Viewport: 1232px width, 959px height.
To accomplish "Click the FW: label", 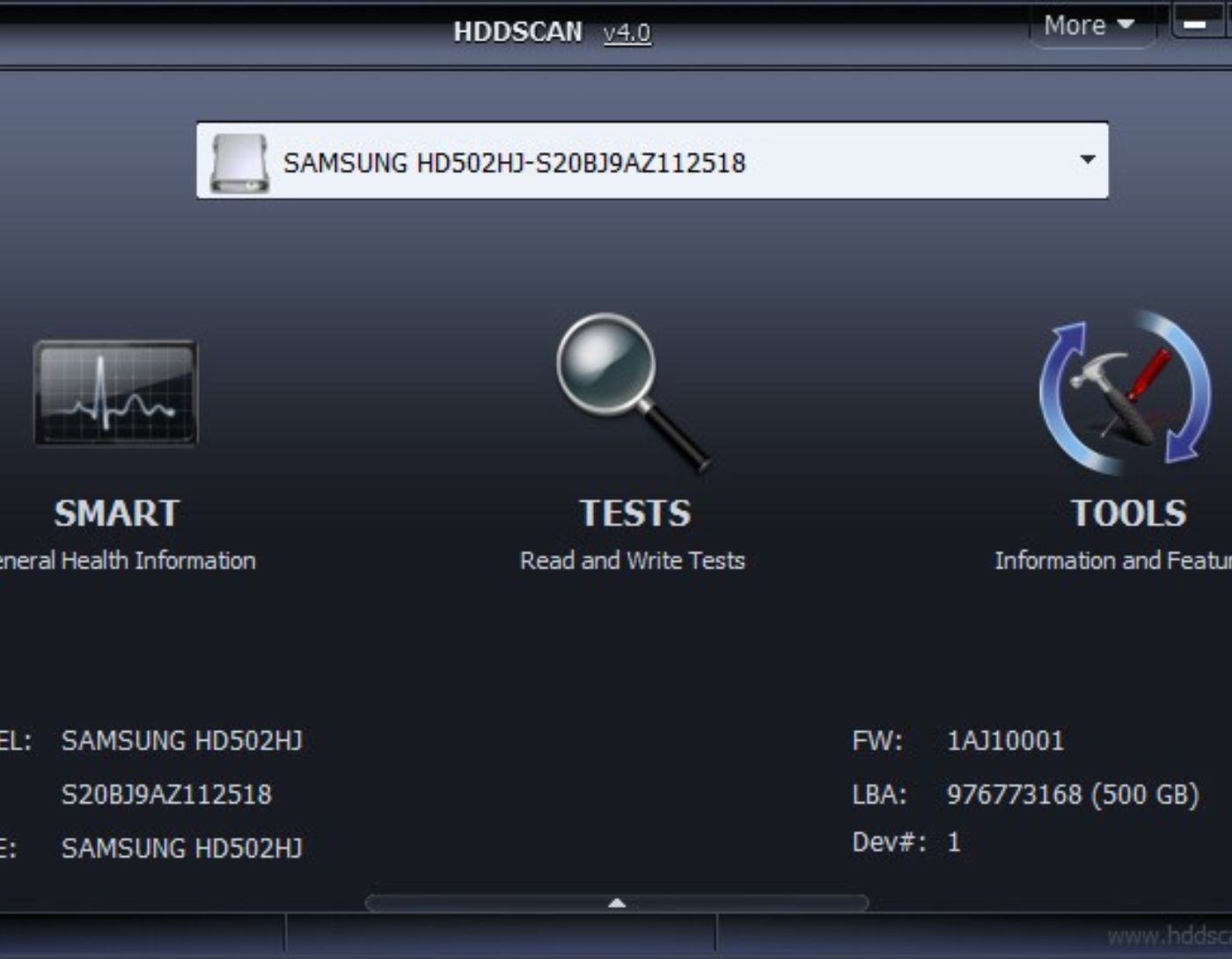I will click(877, 741).
